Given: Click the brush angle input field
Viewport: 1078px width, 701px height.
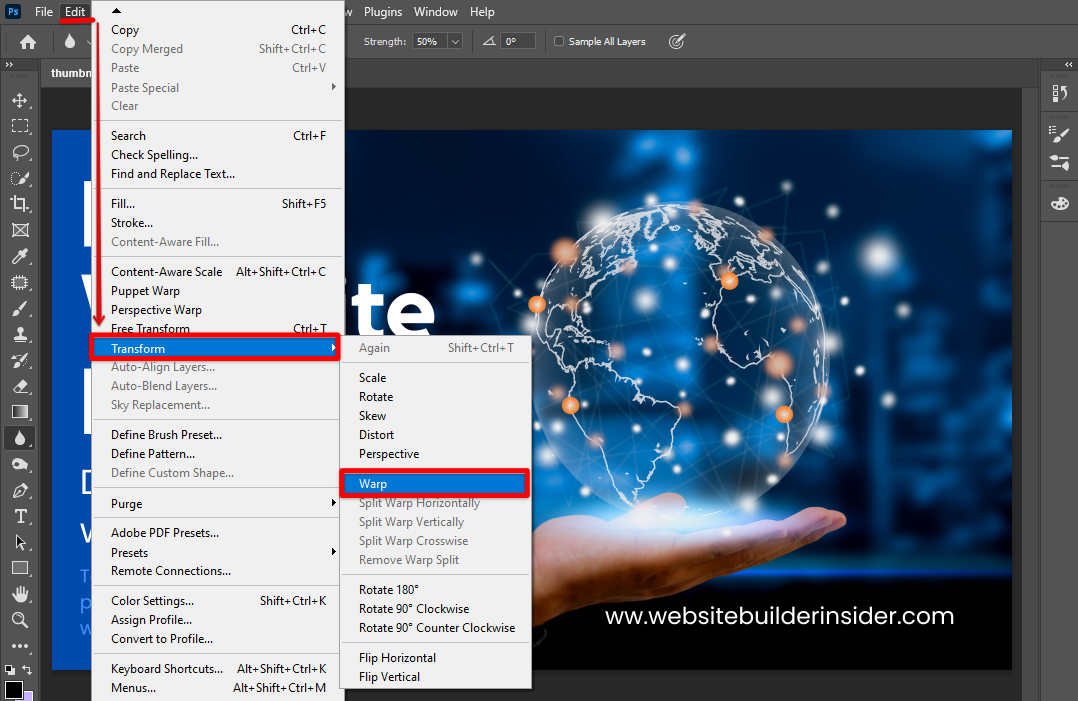Looking at the screenshot, I should pos(518,42).
